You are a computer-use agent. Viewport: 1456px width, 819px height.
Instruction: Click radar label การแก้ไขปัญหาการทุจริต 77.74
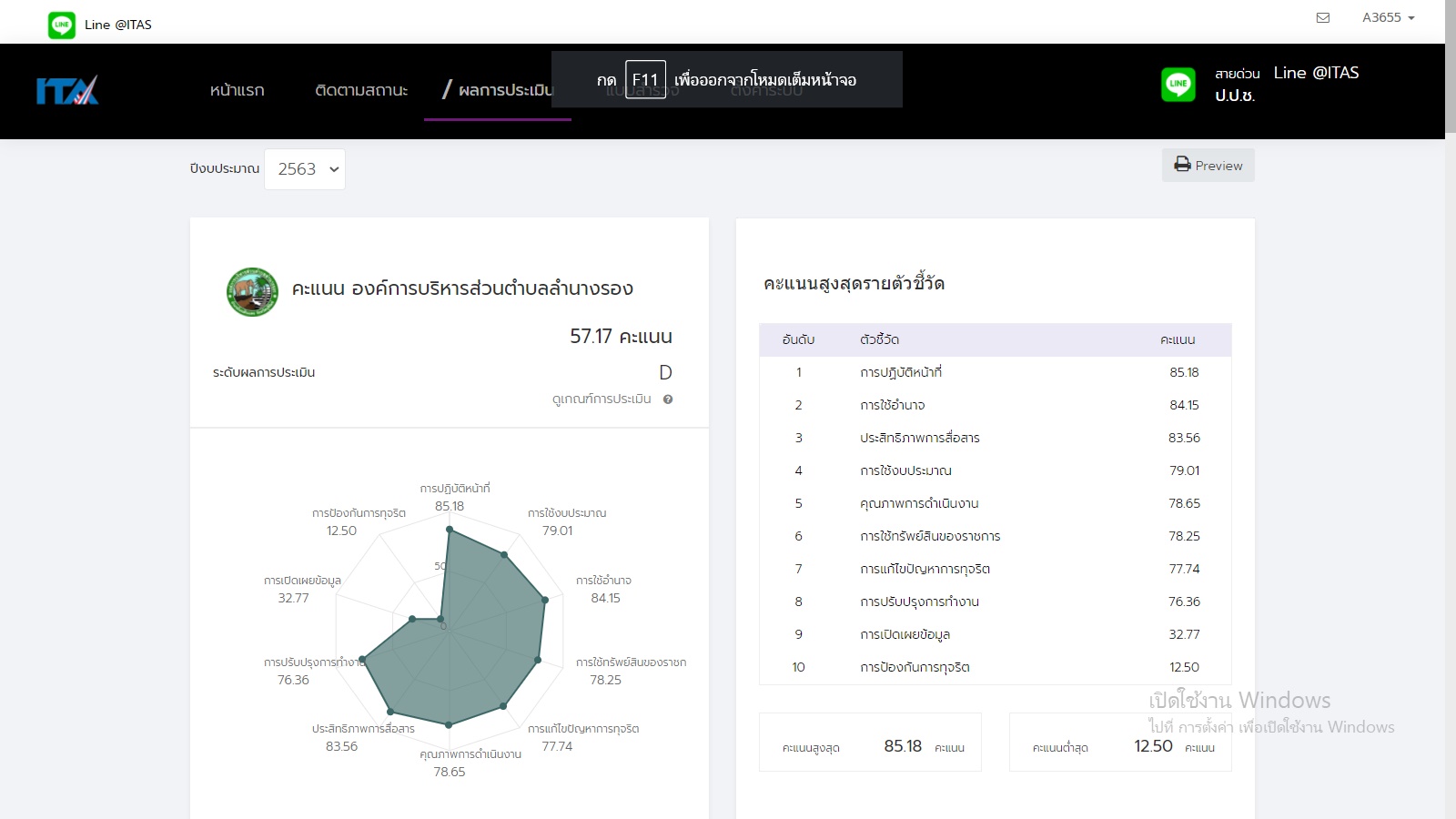583,737
